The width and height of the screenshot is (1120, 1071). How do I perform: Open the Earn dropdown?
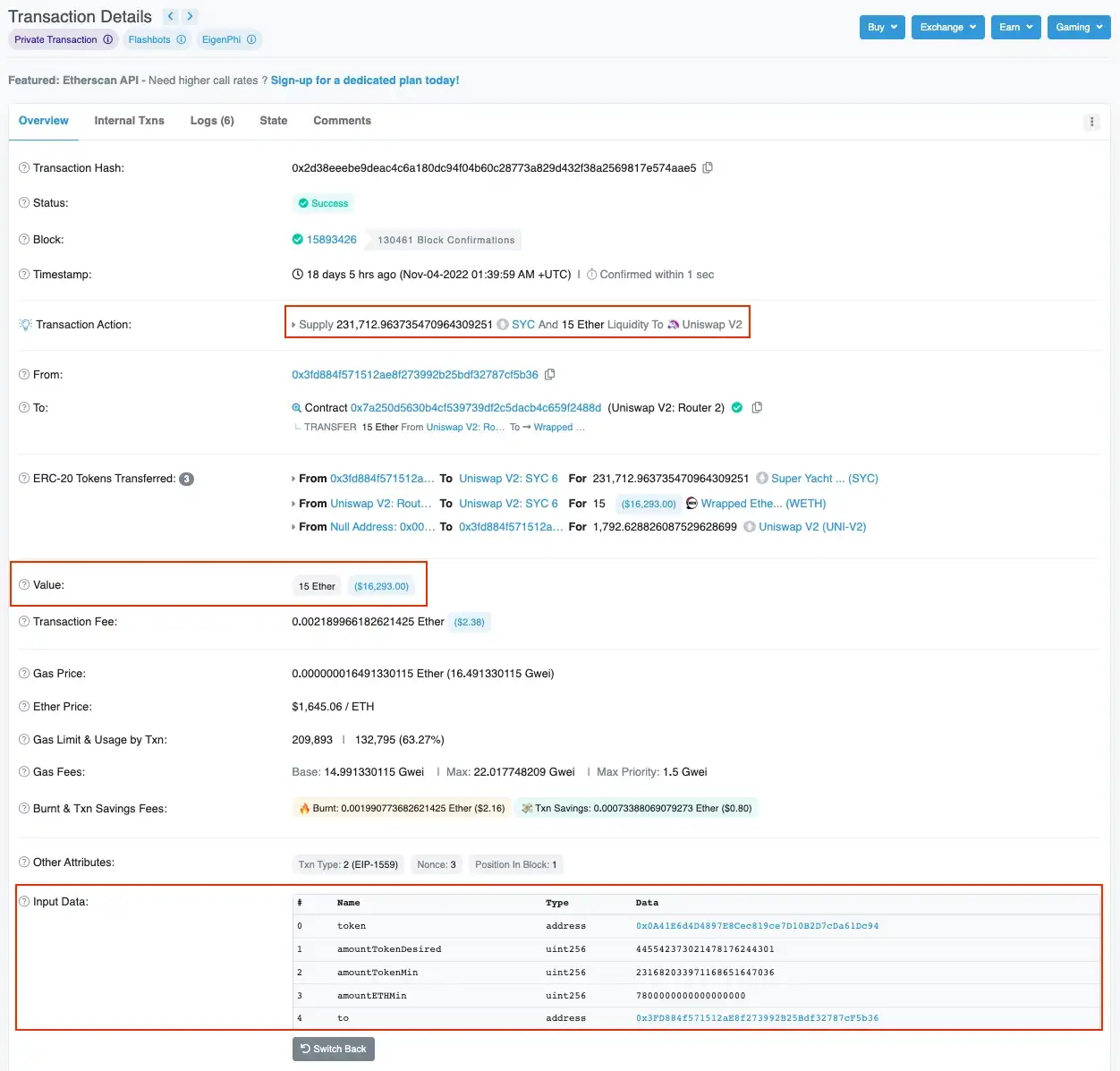(x=1015, y=27)
